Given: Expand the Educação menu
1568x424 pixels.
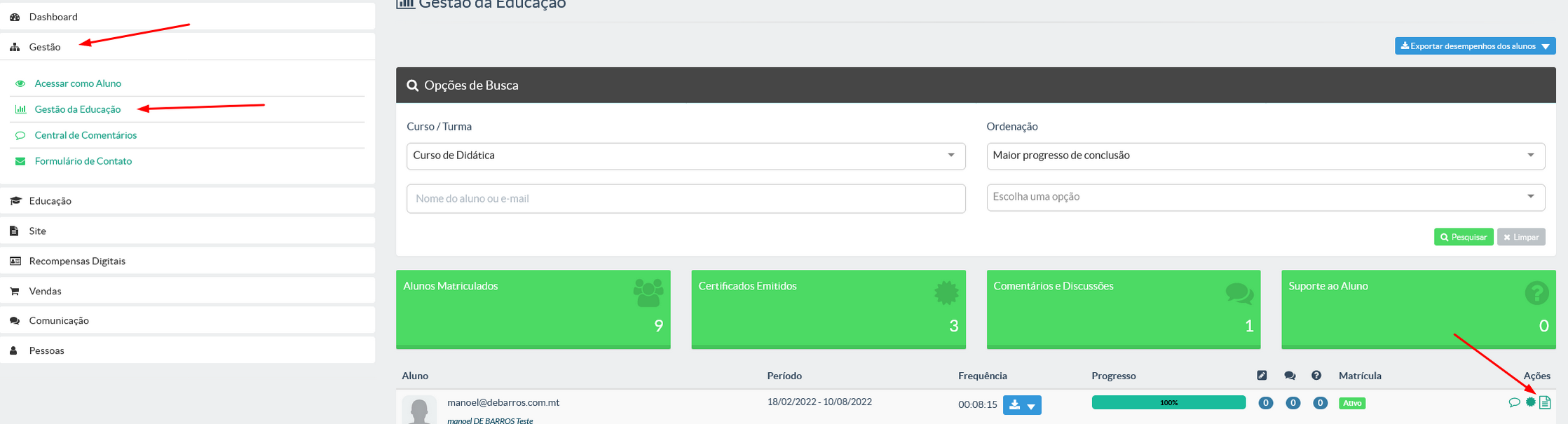Looking at the screenshot, I should [x=187, y=200].
